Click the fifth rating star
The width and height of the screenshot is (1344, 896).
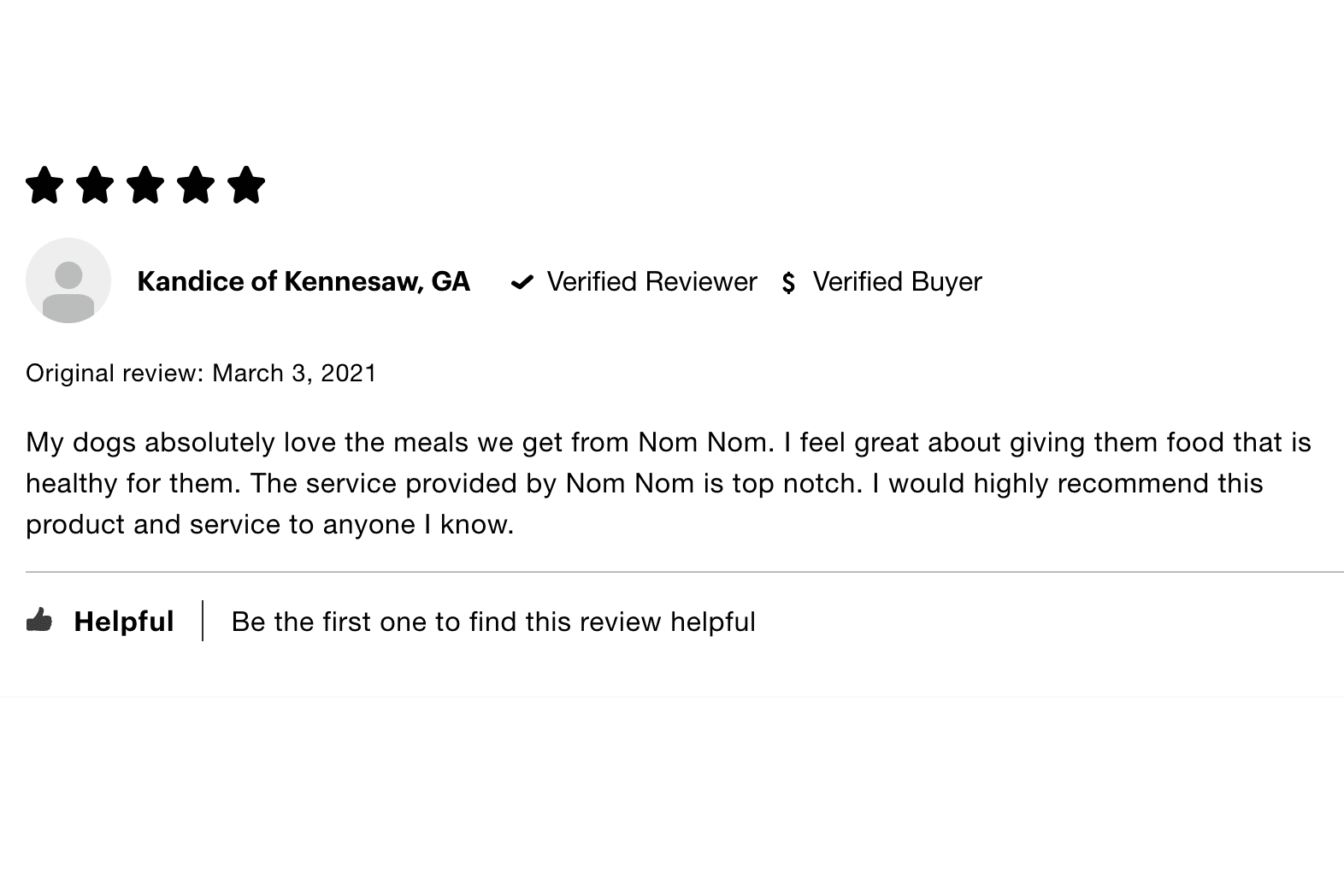pos(246,185)
